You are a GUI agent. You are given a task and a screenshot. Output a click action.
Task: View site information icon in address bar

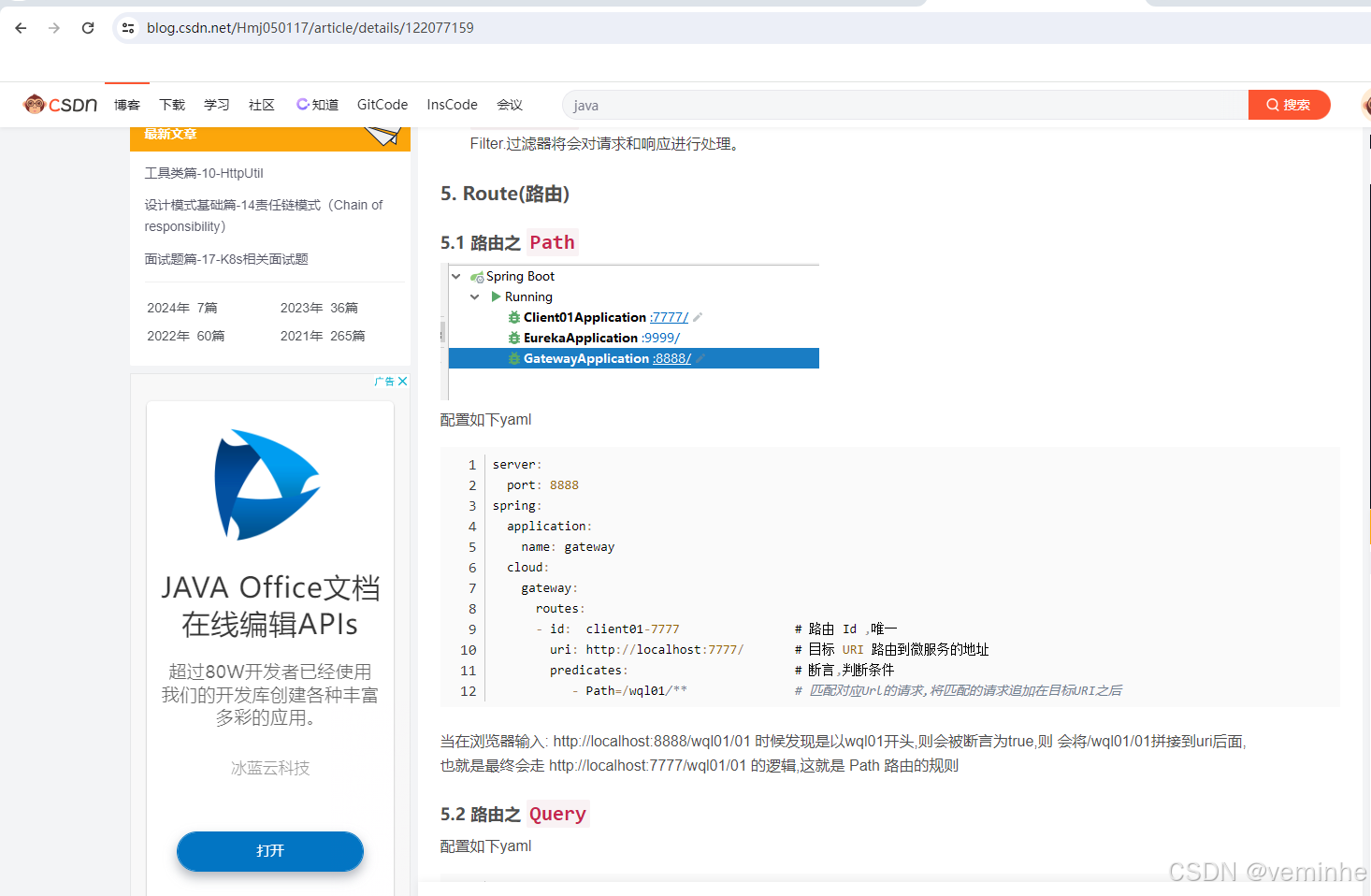pos(128,28)
